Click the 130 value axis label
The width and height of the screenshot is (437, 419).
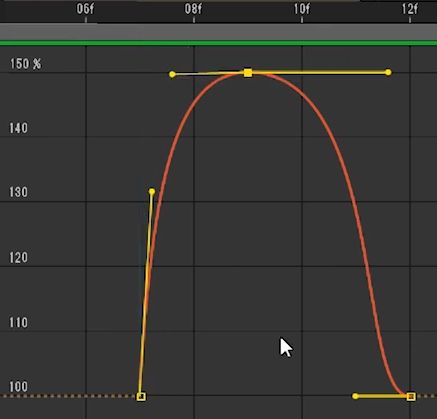[18, 192]
